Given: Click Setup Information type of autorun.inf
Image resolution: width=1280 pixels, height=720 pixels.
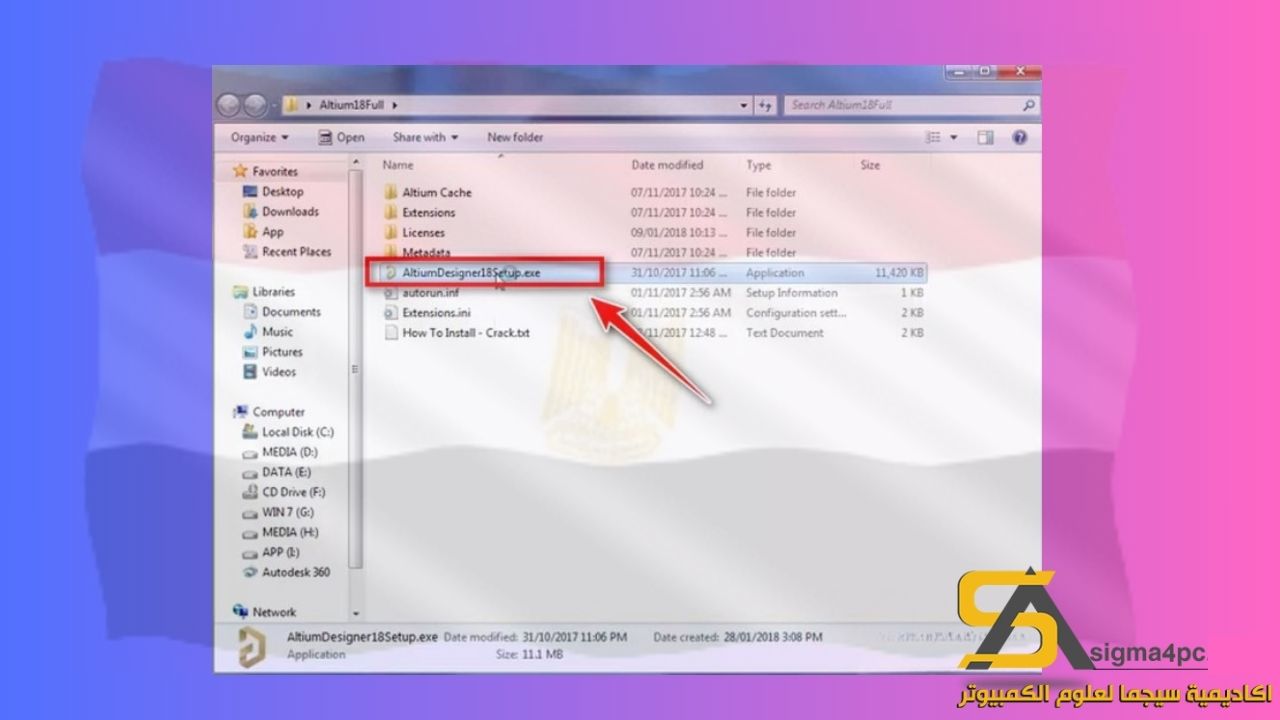Looking at the screenshot, I should pos(791,293).
